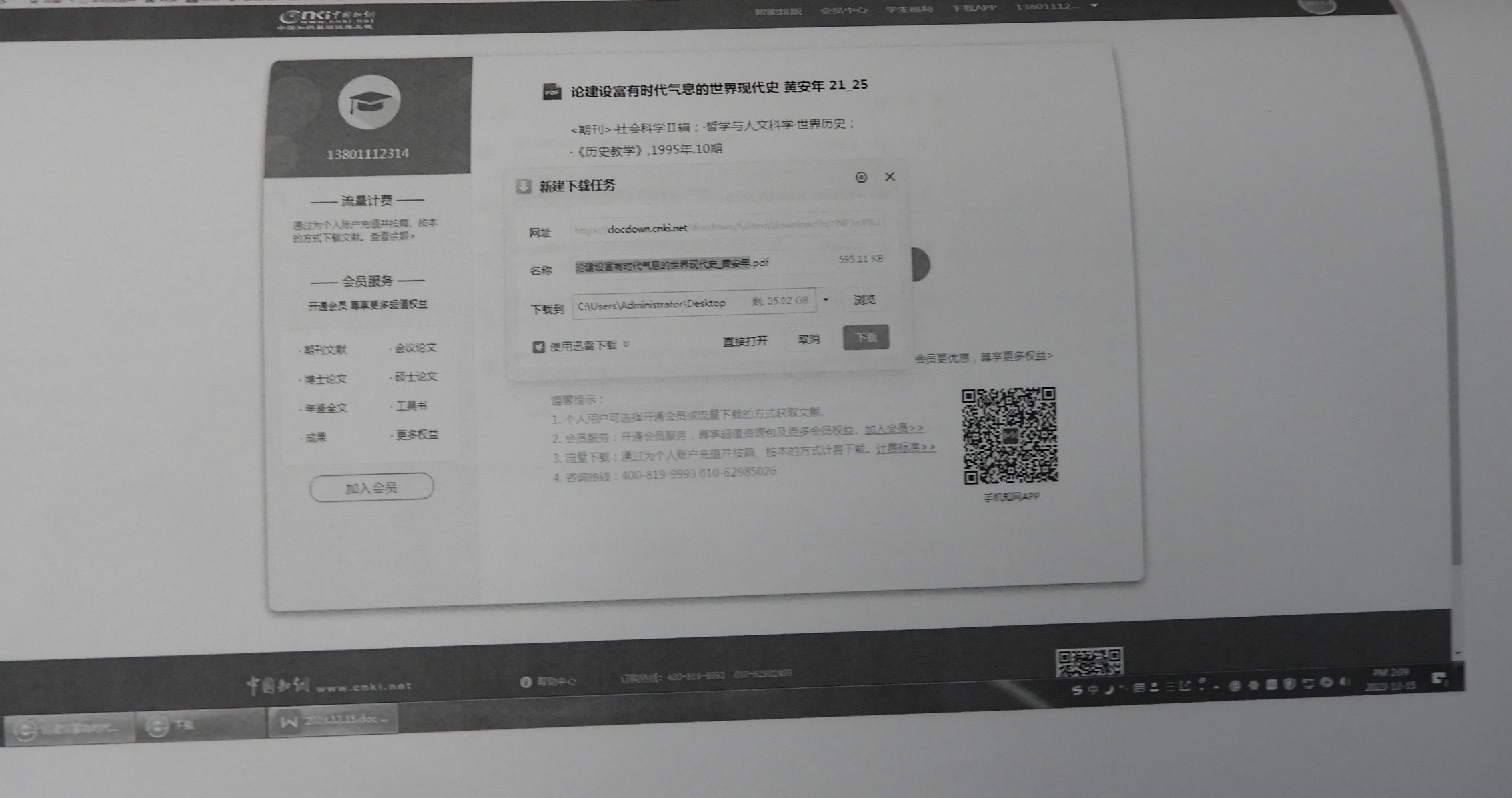Click the 浏览 browse button

tap(865, 300)
